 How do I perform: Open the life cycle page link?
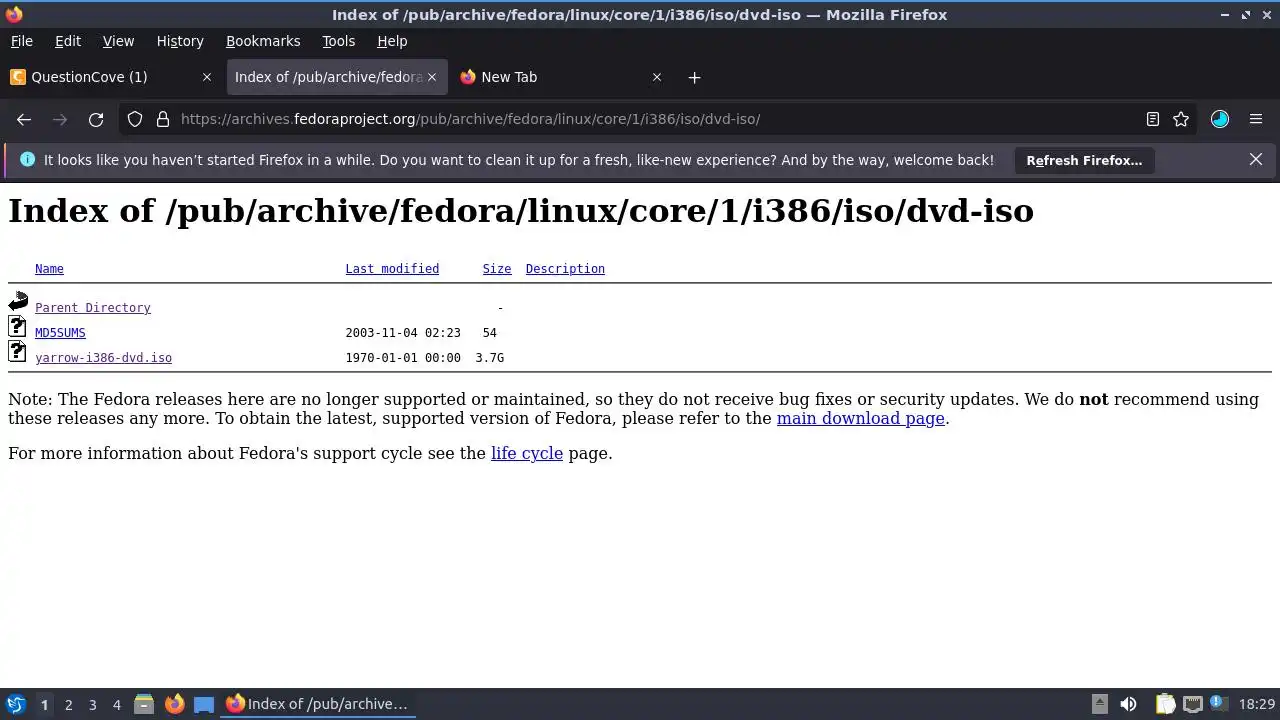click(x=527, y=453)
